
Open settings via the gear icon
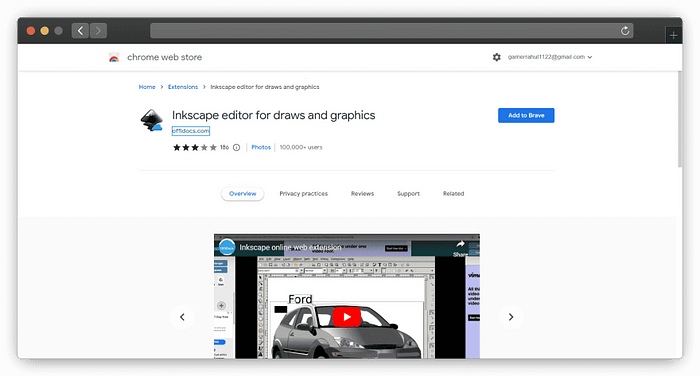(x=496, y=57)
